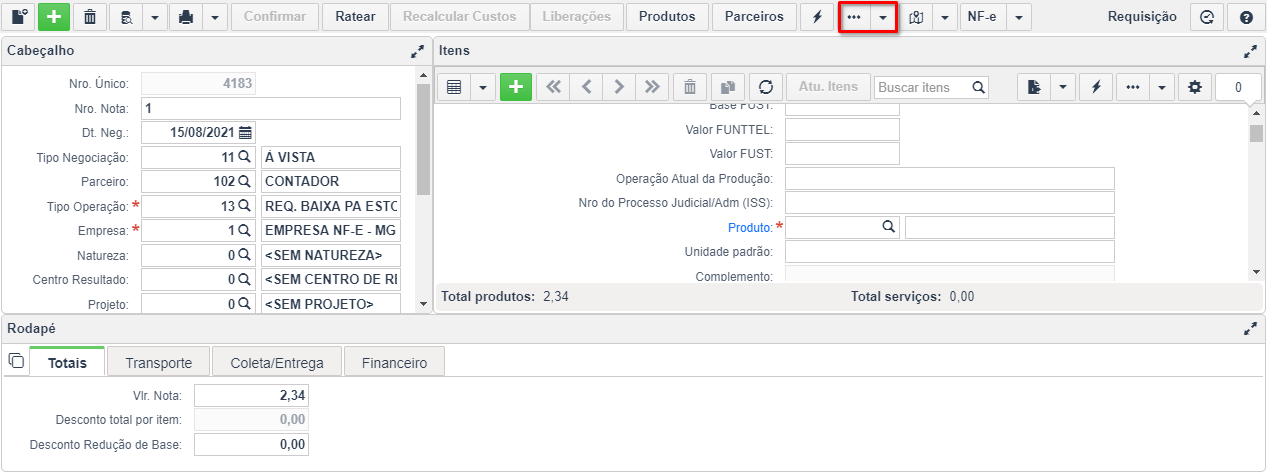Click the map icon in top toolbar
The width and height of the screenshot is (1267, 474).
(x=915, y=17)
